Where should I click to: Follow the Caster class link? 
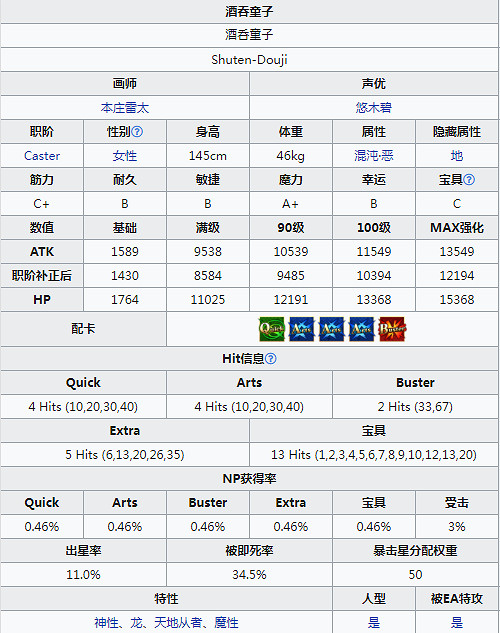pyautogui.click(x=42, y=156)
